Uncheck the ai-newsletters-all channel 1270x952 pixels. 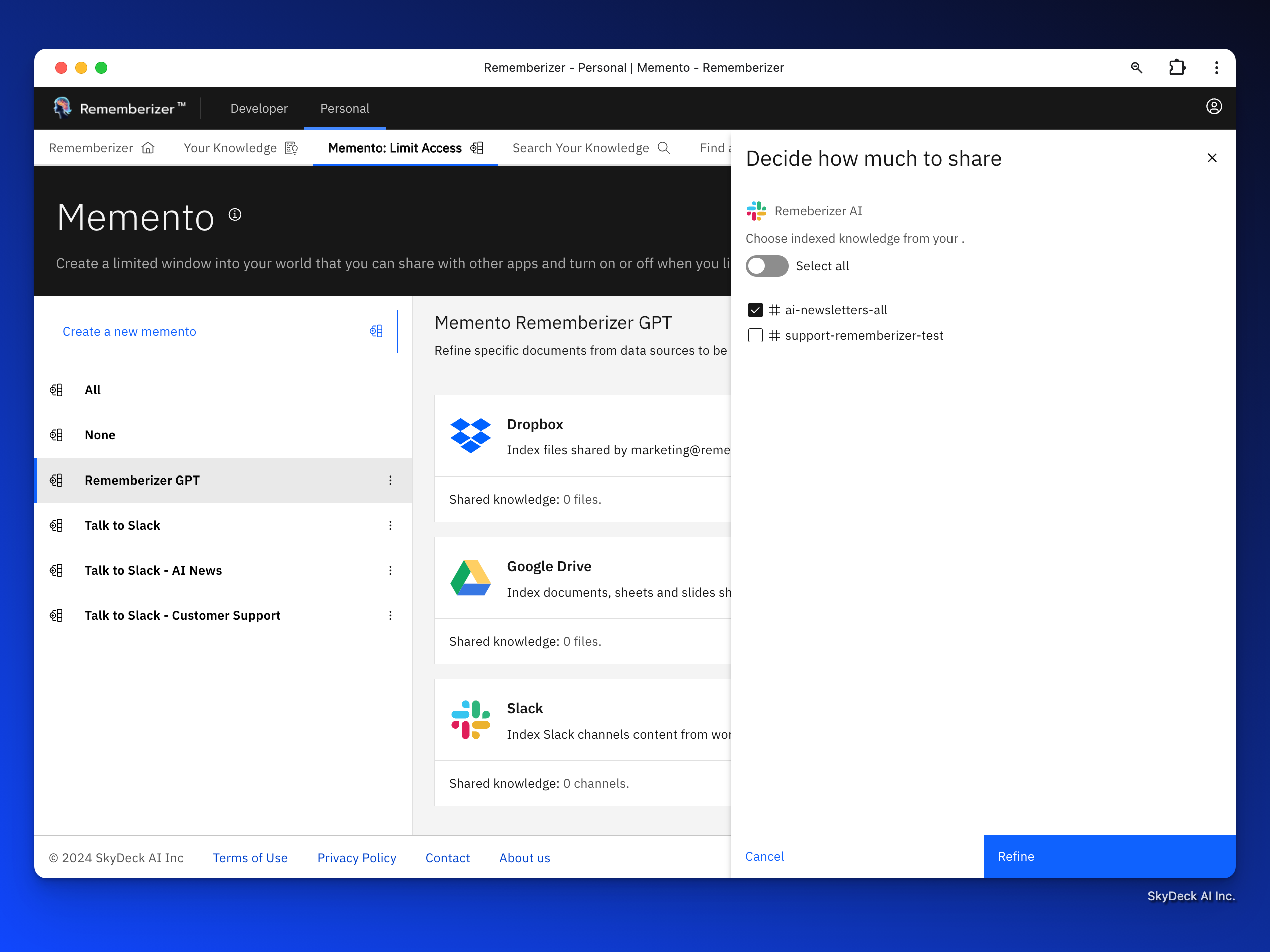[x=755, y=310]
